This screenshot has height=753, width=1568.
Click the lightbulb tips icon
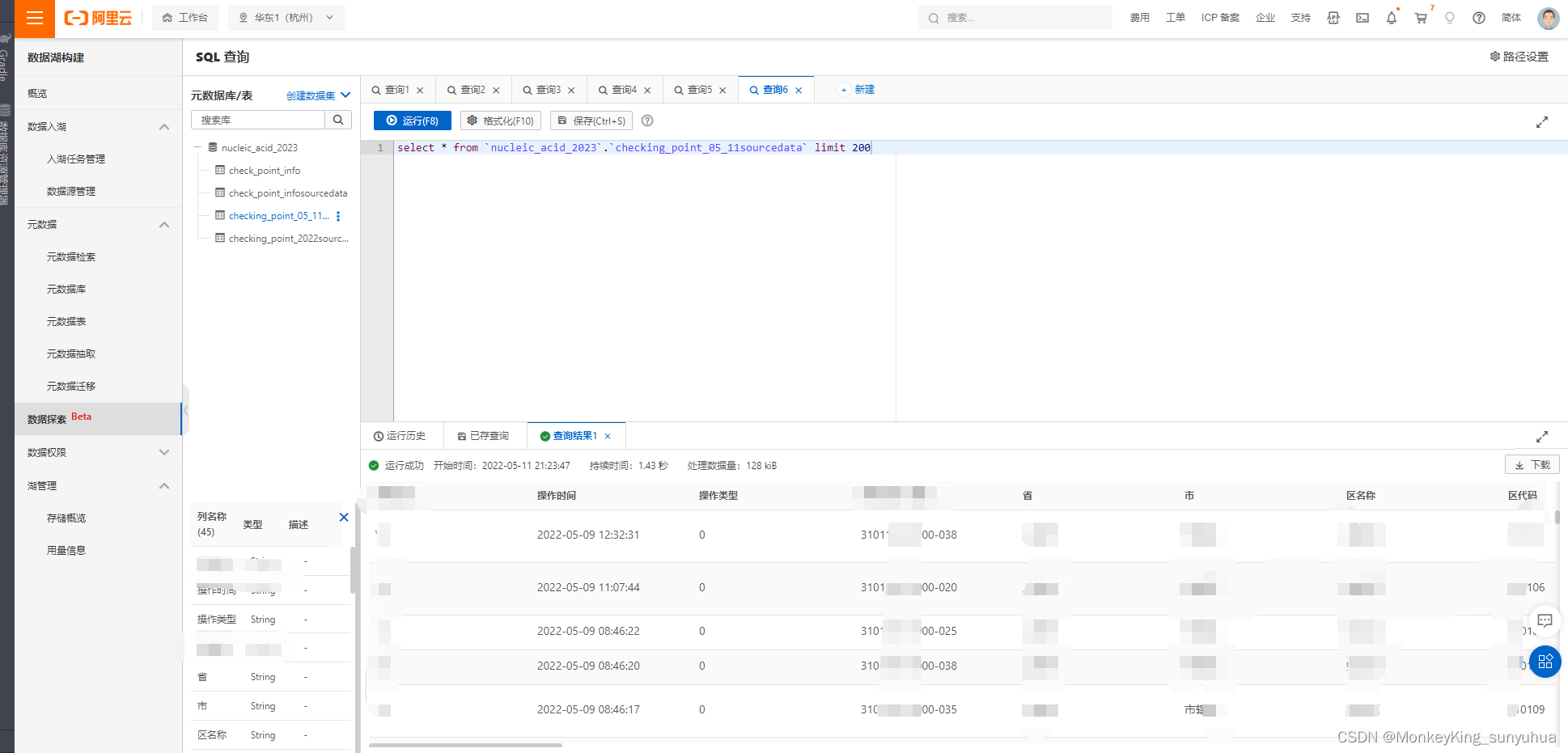coord(1450,18)
